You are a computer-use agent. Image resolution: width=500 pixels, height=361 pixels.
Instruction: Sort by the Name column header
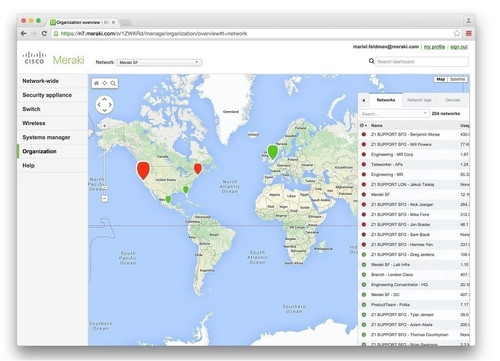tap(377, 126)
